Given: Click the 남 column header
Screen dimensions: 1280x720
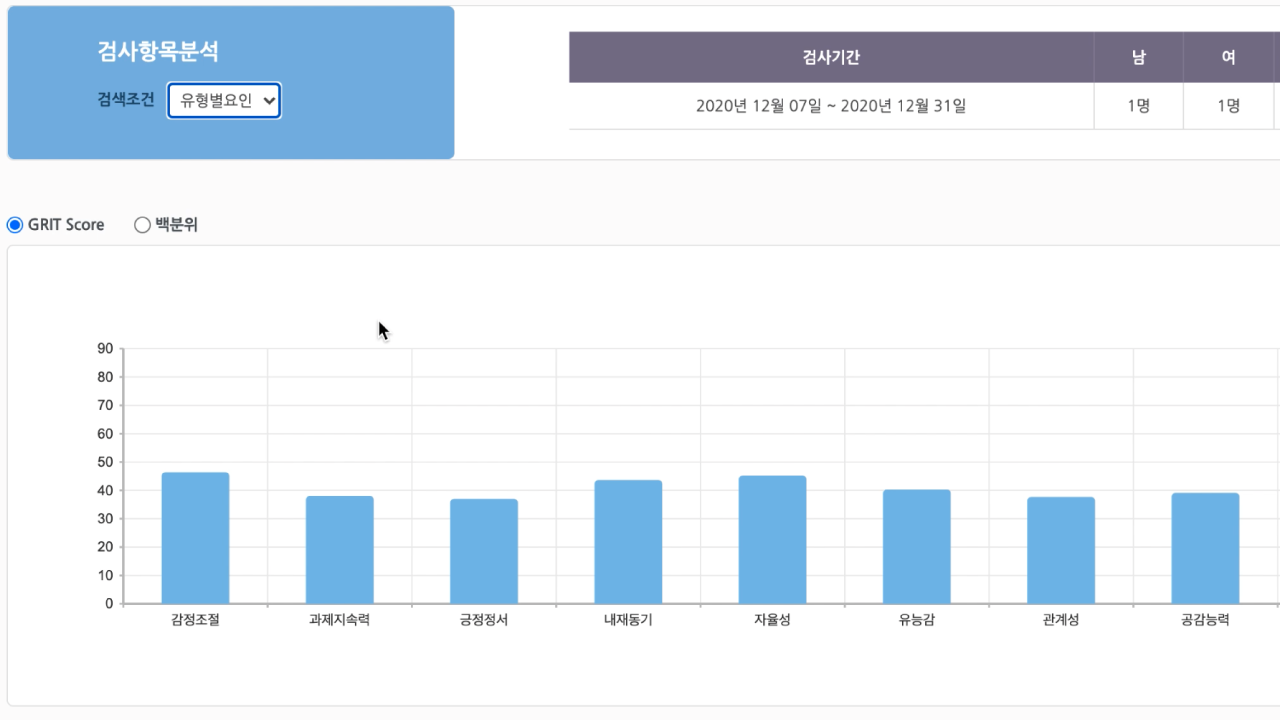Looking at the screenshot, I should [x=1138, y=57].
